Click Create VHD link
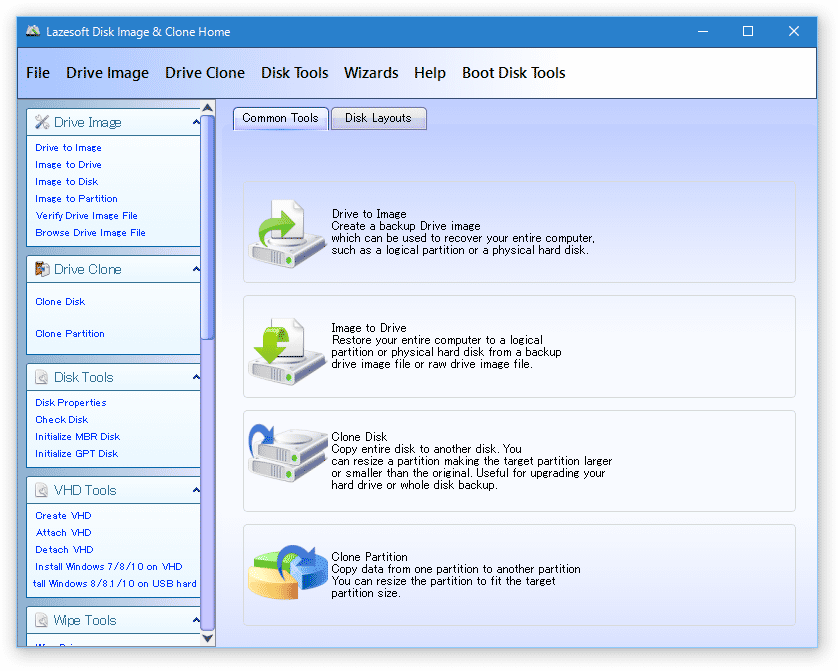This screenshot has height=671, width=838. 63,516
